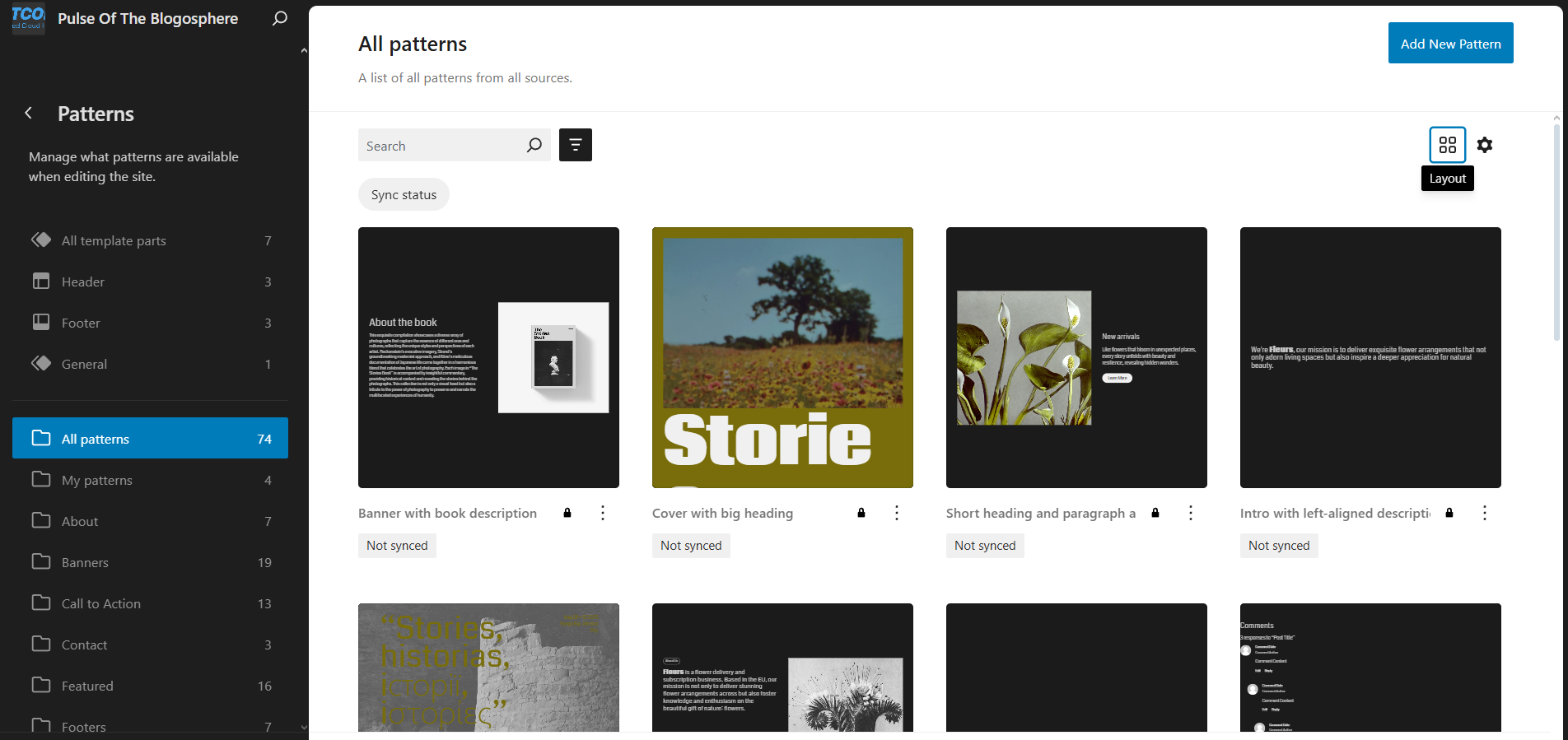The image size is (1568, 740).
Task: Click the lock icon on Intro with left-aligned description
Action: 1449,513
